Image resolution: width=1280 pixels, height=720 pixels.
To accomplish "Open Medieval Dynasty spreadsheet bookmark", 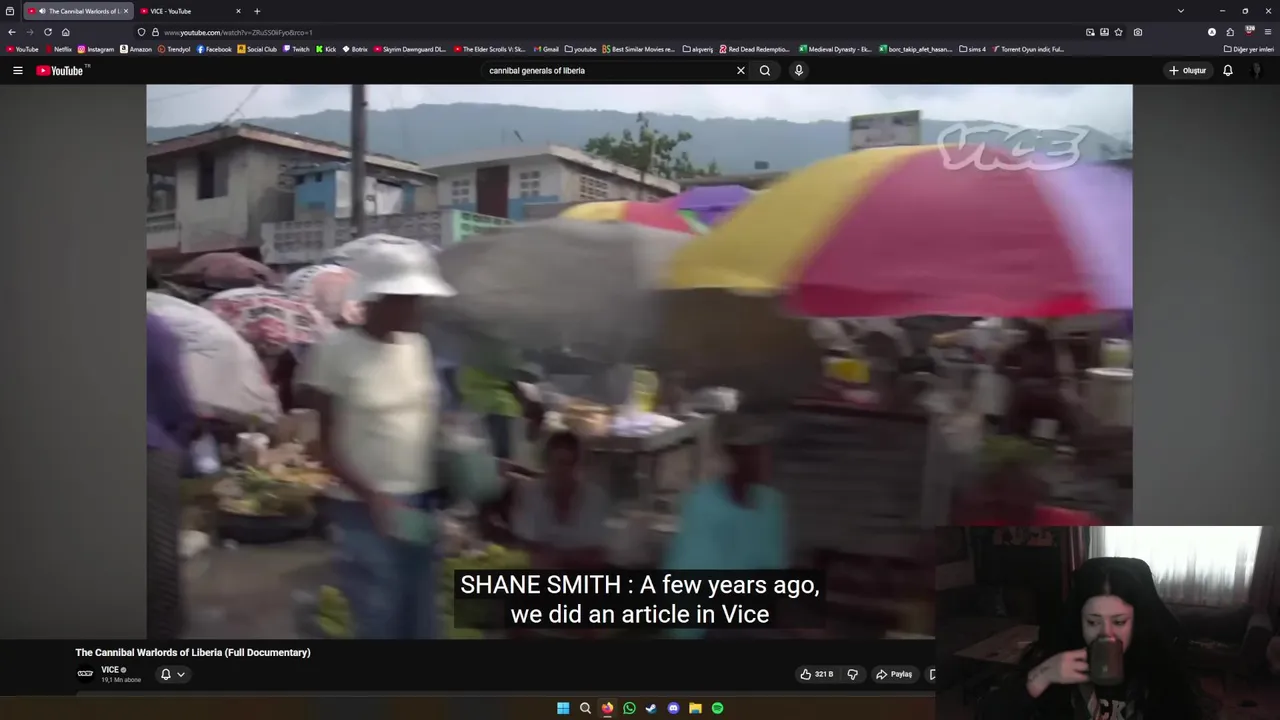I will coord(835,49).
